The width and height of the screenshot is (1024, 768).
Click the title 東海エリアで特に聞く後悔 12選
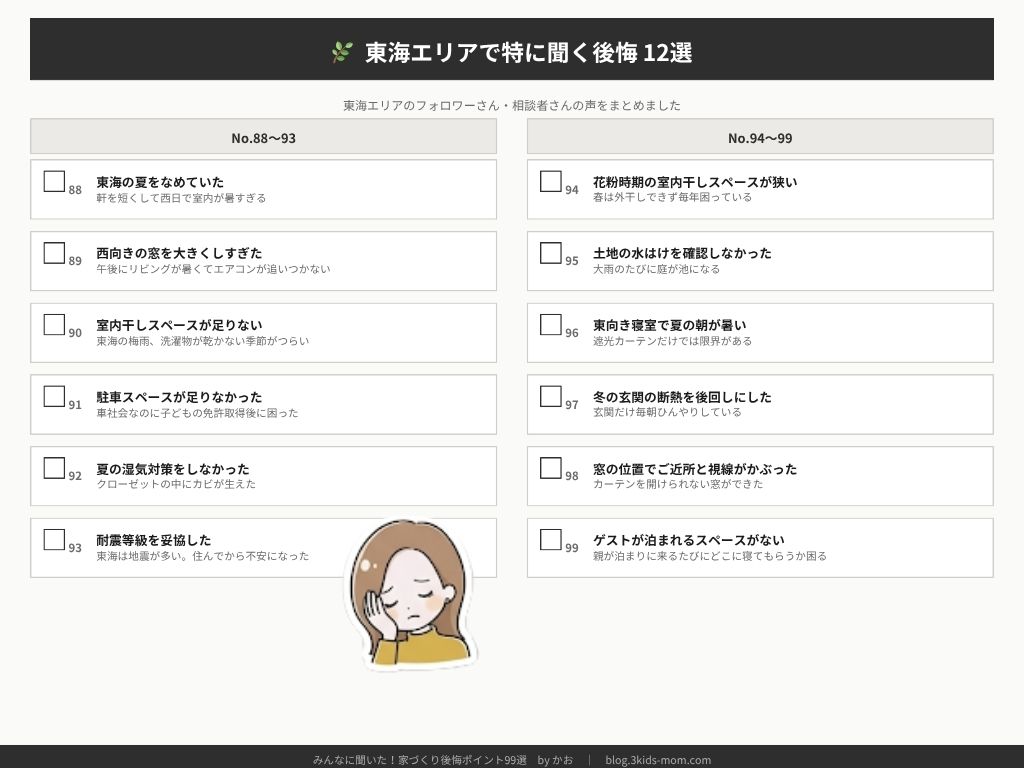[528, 52]
